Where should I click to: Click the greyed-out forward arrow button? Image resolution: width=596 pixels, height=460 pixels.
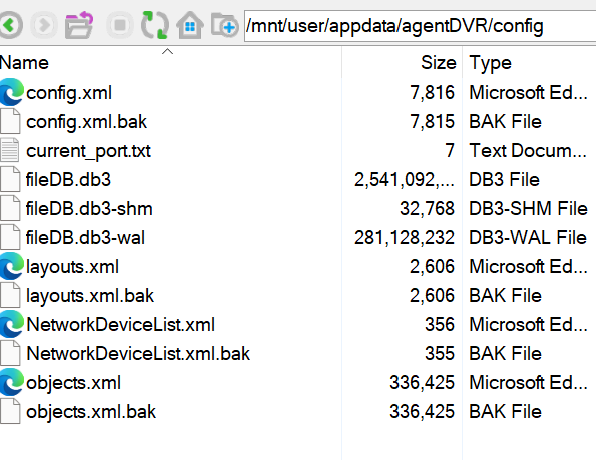[x=44, y=25]
